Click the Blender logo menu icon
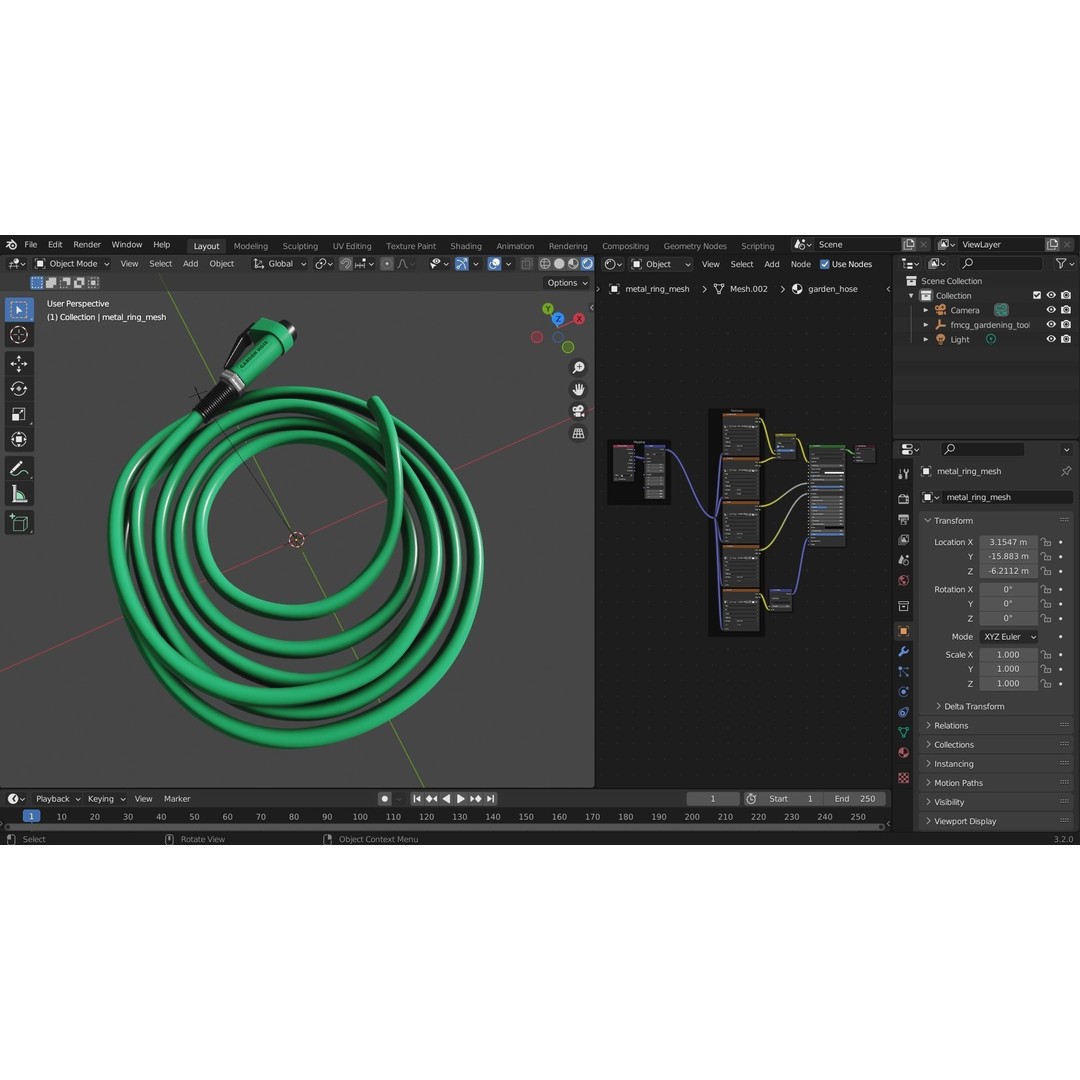1080x1080 pixels. click(x=12, y=245)
